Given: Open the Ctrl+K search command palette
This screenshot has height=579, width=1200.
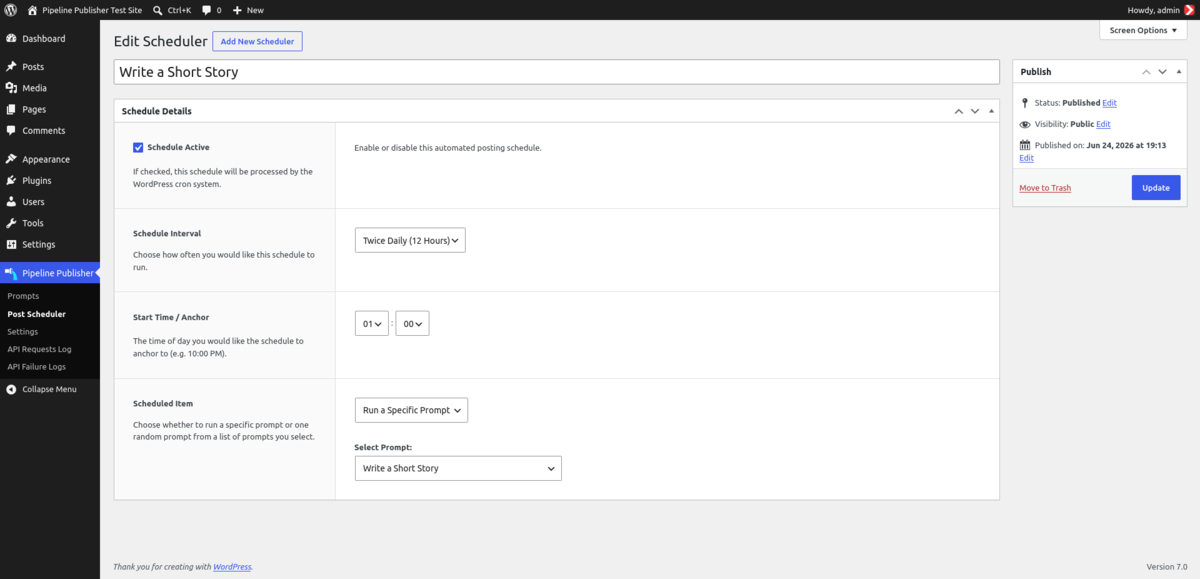Looking at the screenshot, I should pyautogui.click(x=173, y=9).
